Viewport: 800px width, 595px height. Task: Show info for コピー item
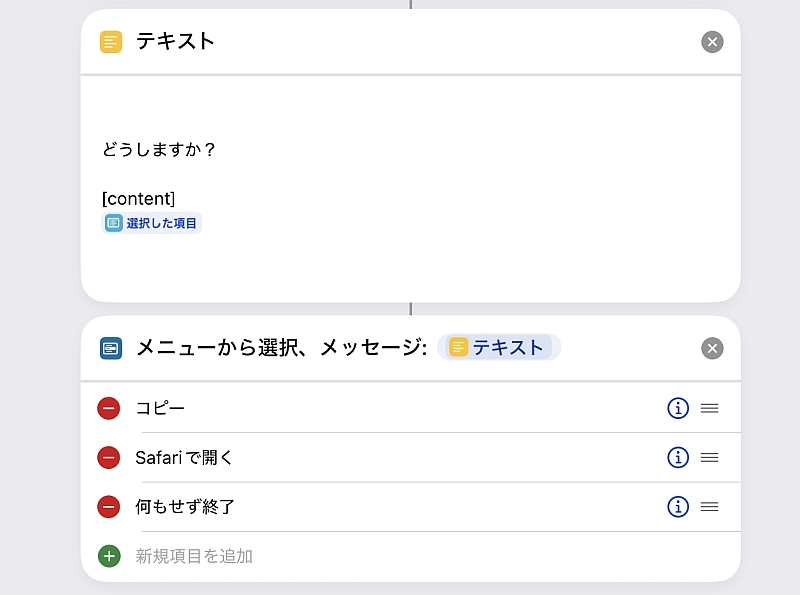tap(678, 408)
